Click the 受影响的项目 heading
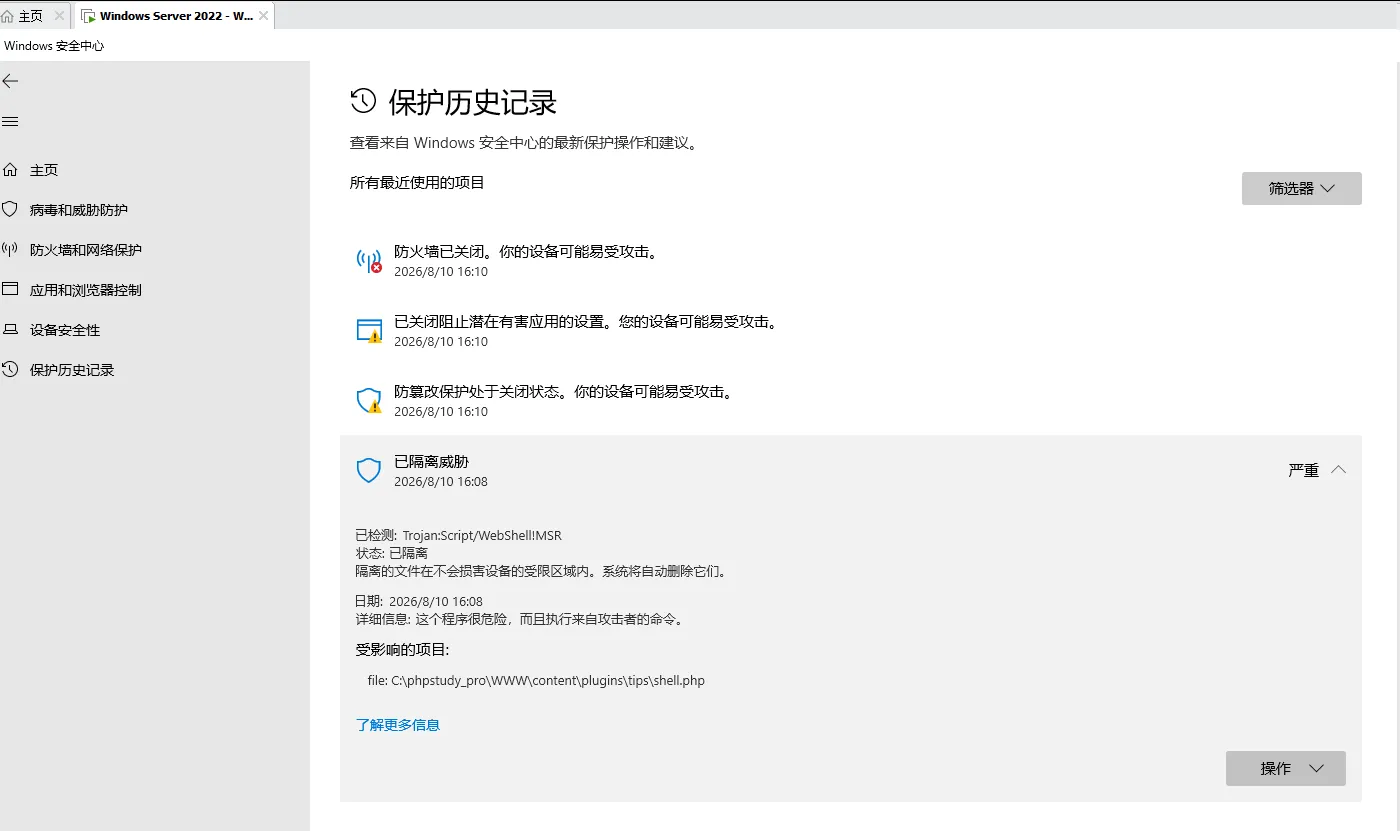This screenshot has width=1400, height=831. point(403,650)
